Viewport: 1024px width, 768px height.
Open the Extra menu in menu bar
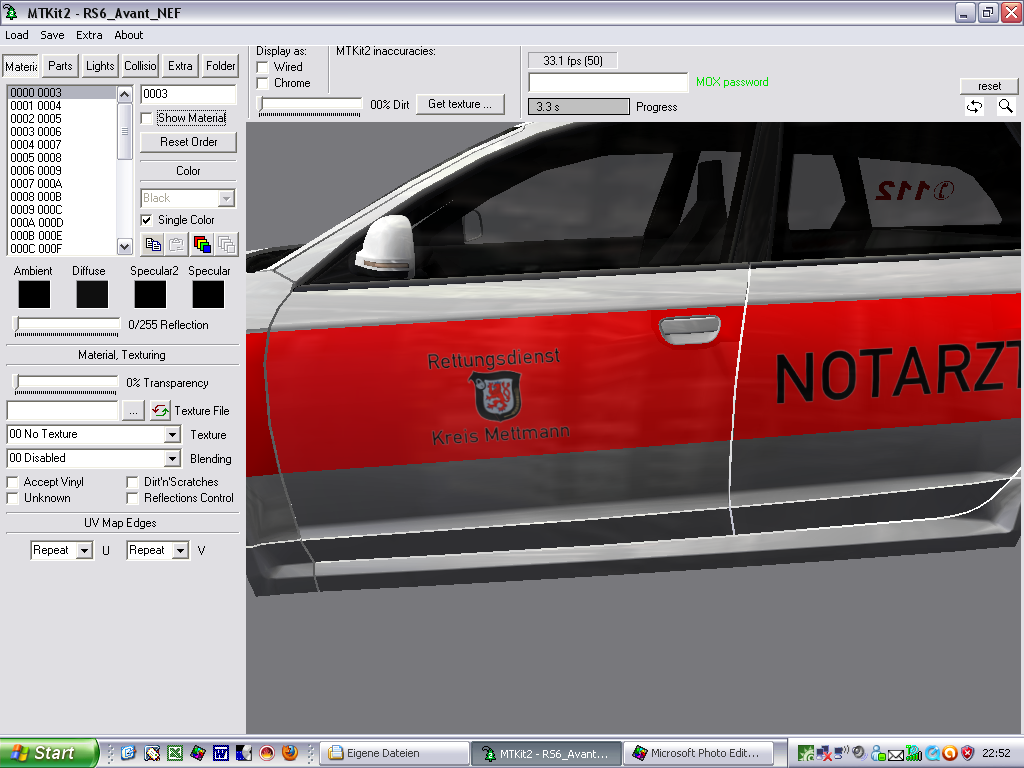89,35
